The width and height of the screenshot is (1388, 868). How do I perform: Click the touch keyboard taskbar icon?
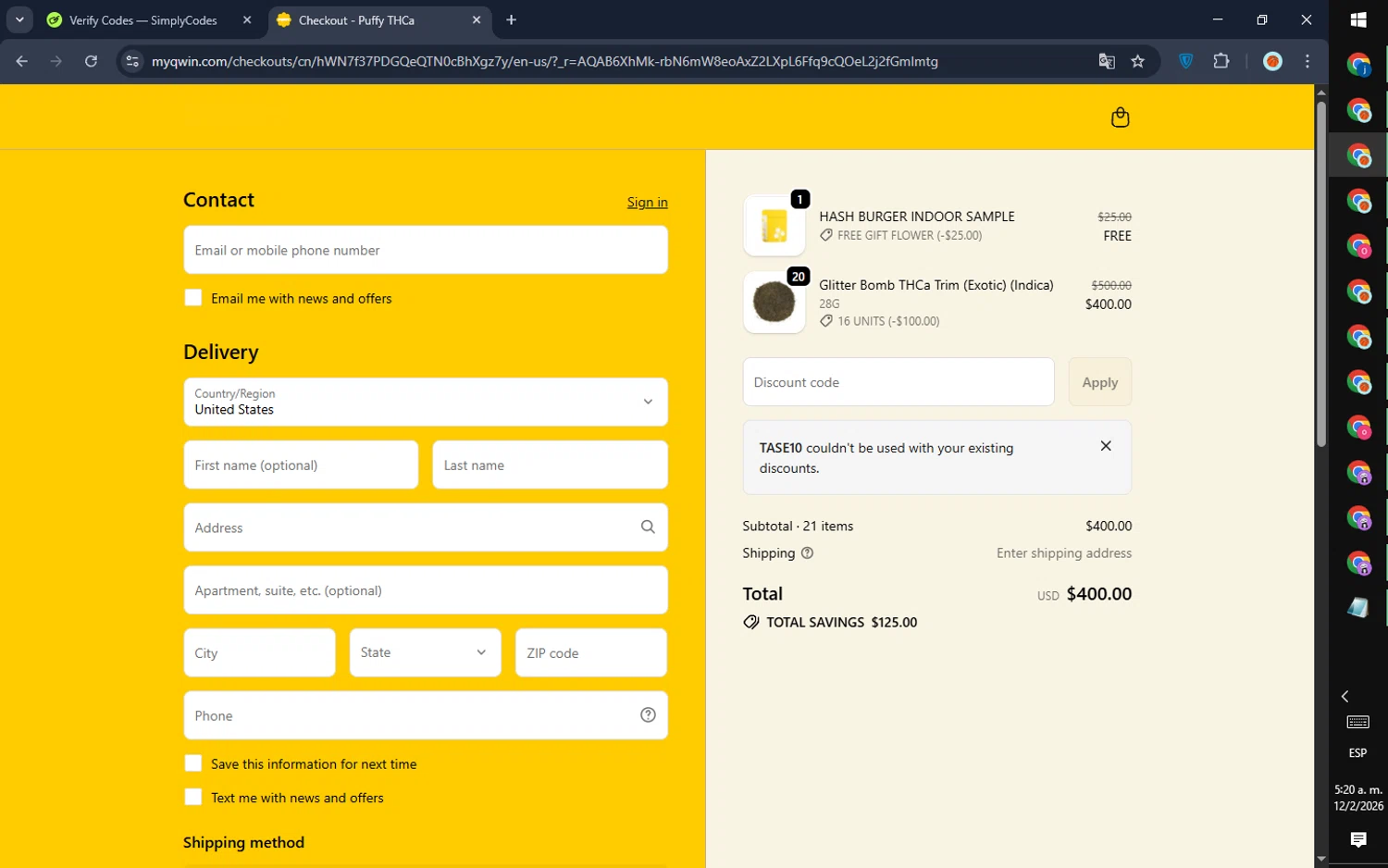(x=1358, y=722)
